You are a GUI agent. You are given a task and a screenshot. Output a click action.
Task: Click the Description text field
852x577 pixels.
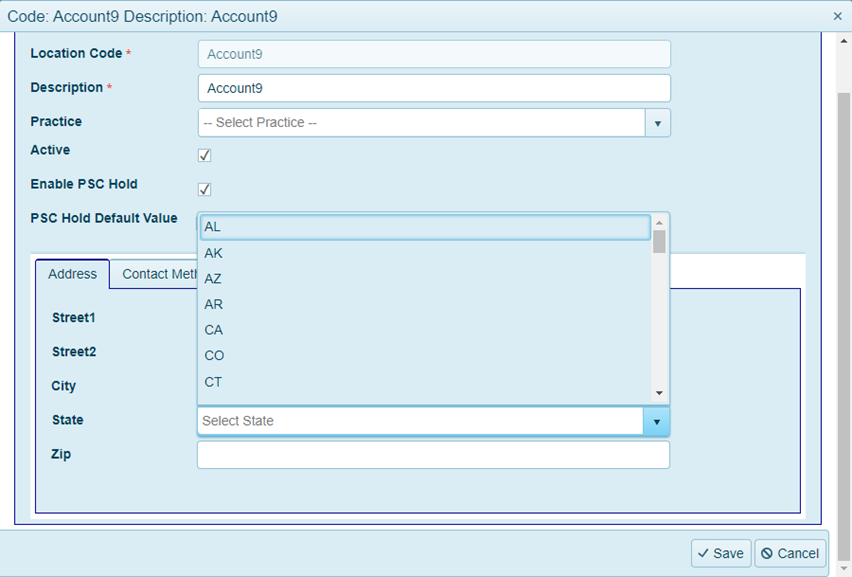point(434,88)
